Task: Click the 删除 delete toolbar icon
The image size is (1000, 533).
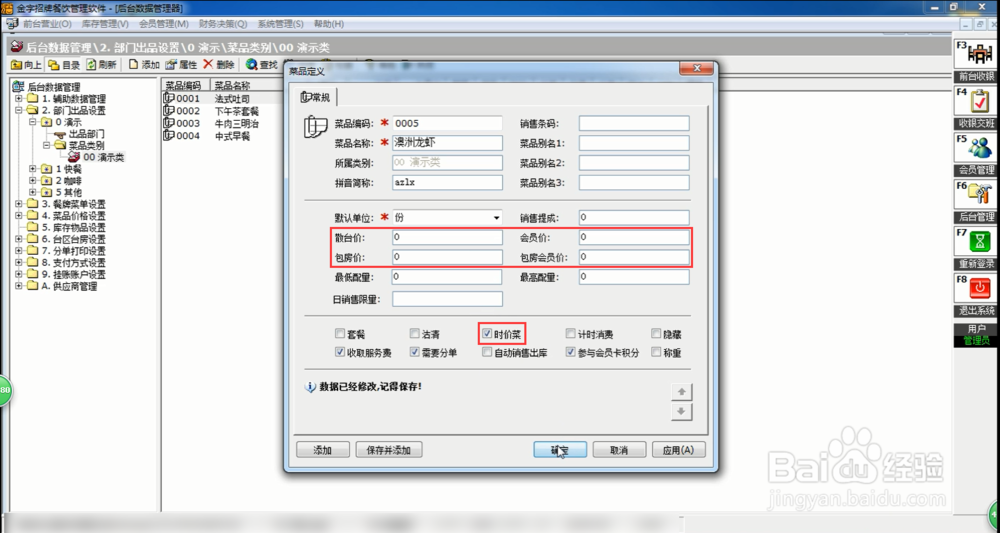Action: [219, 65]
